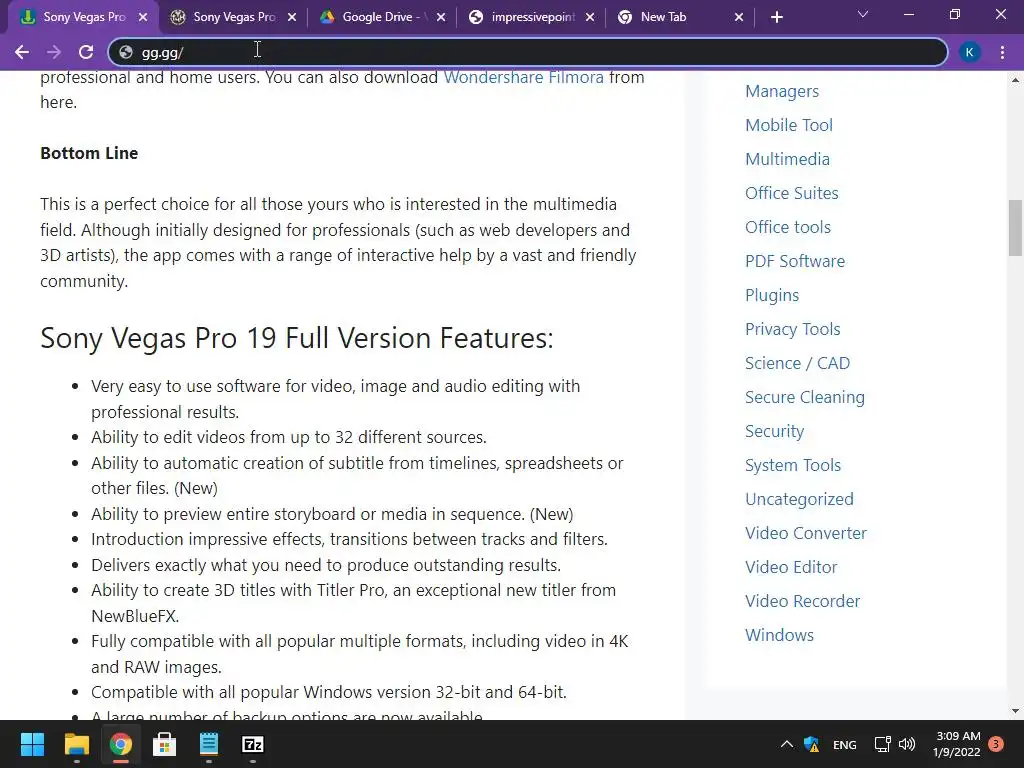Click the page scrollbar thumb
The width and height of the screenshot is (1024, 768).
point(1015,228)
